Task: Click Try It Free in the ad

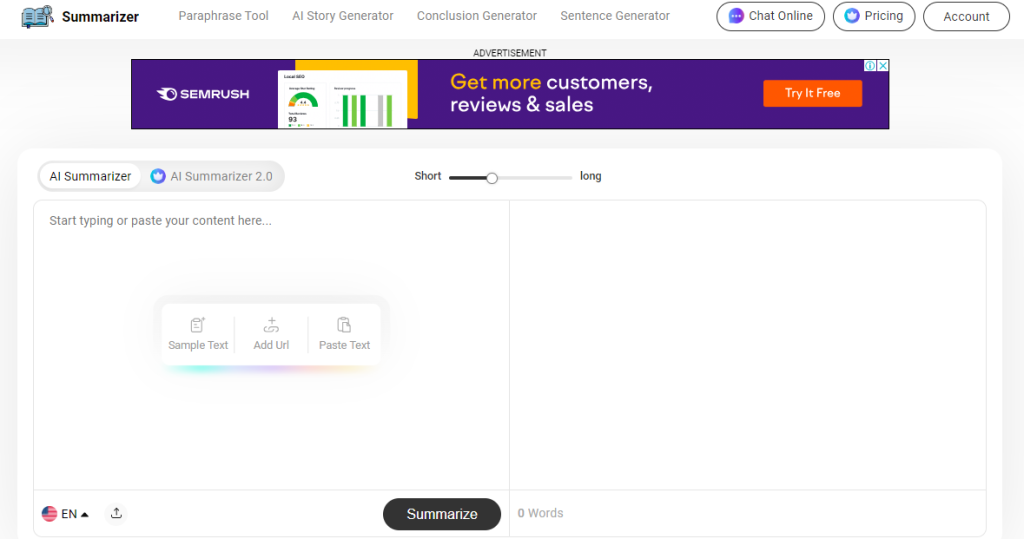Action: [812, 93]
